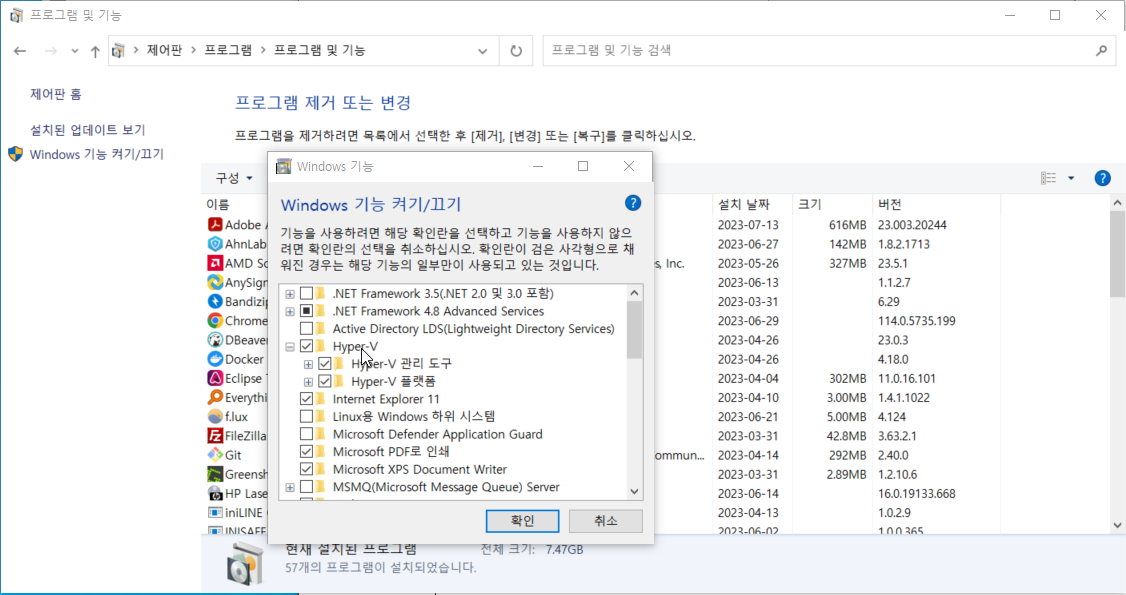This screenshot has width=1126, height=595.
Task: Click the DBeaver icon
Action: coord(215,340)
